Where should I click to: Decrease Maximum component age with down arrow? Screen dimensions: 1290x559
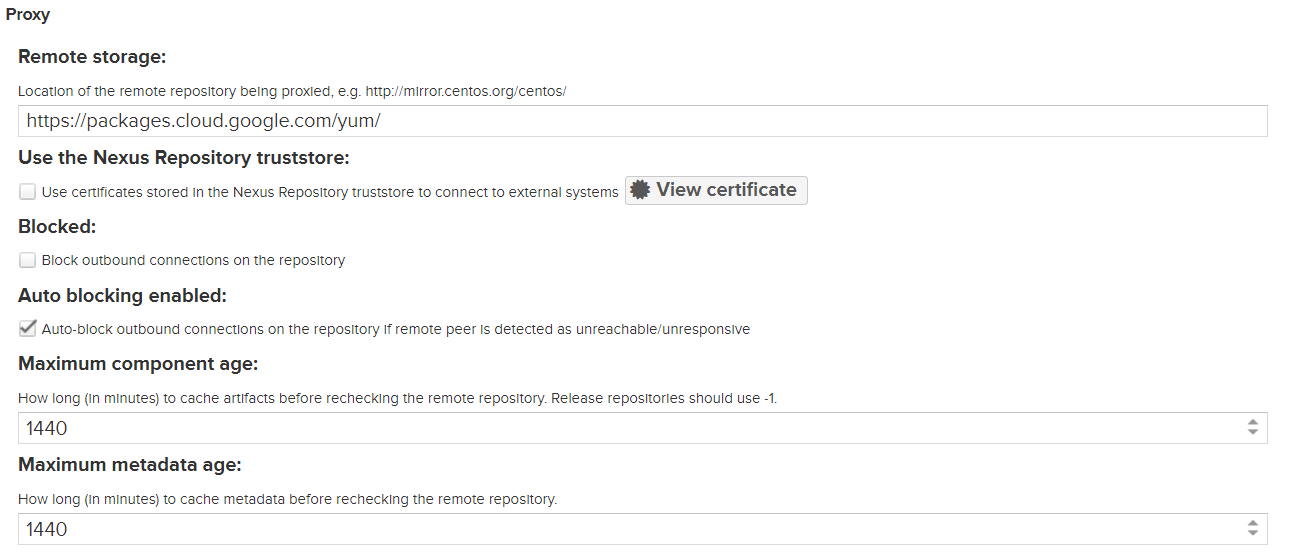[x=1252, y=433]
